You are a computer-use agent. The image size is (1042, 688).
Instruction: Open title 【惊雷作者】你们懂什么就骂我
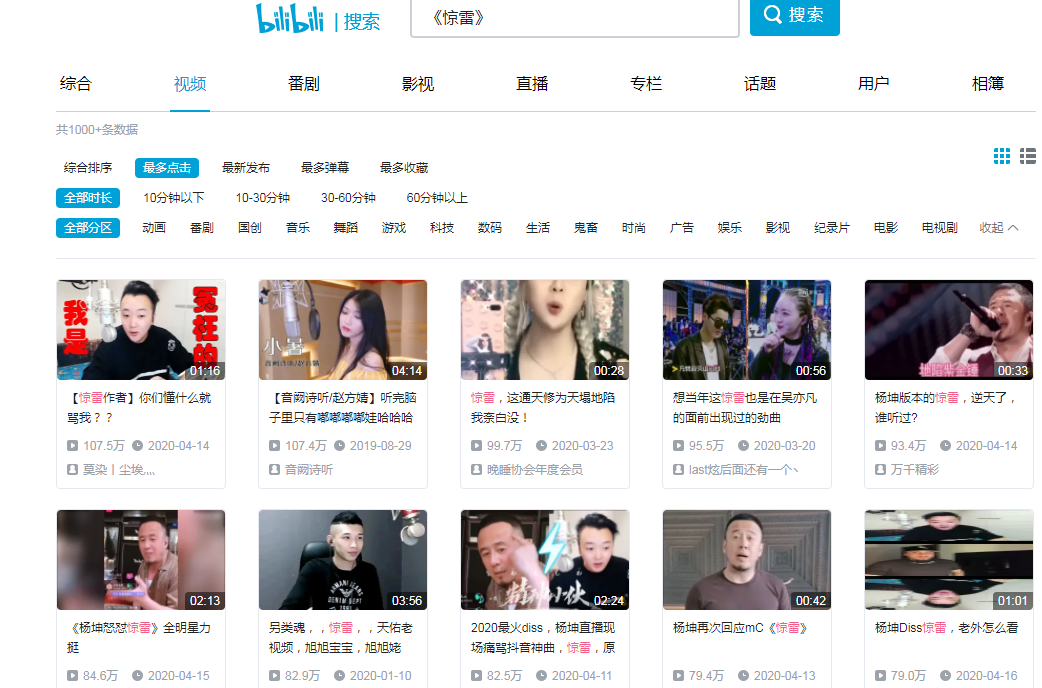tap(140, 407)
